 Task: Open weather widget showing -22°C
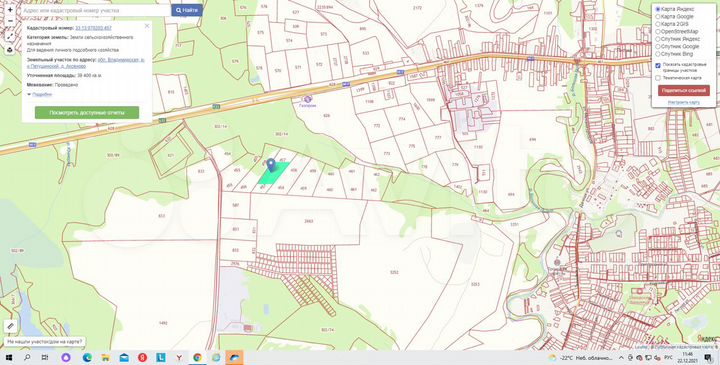[581, 358]
